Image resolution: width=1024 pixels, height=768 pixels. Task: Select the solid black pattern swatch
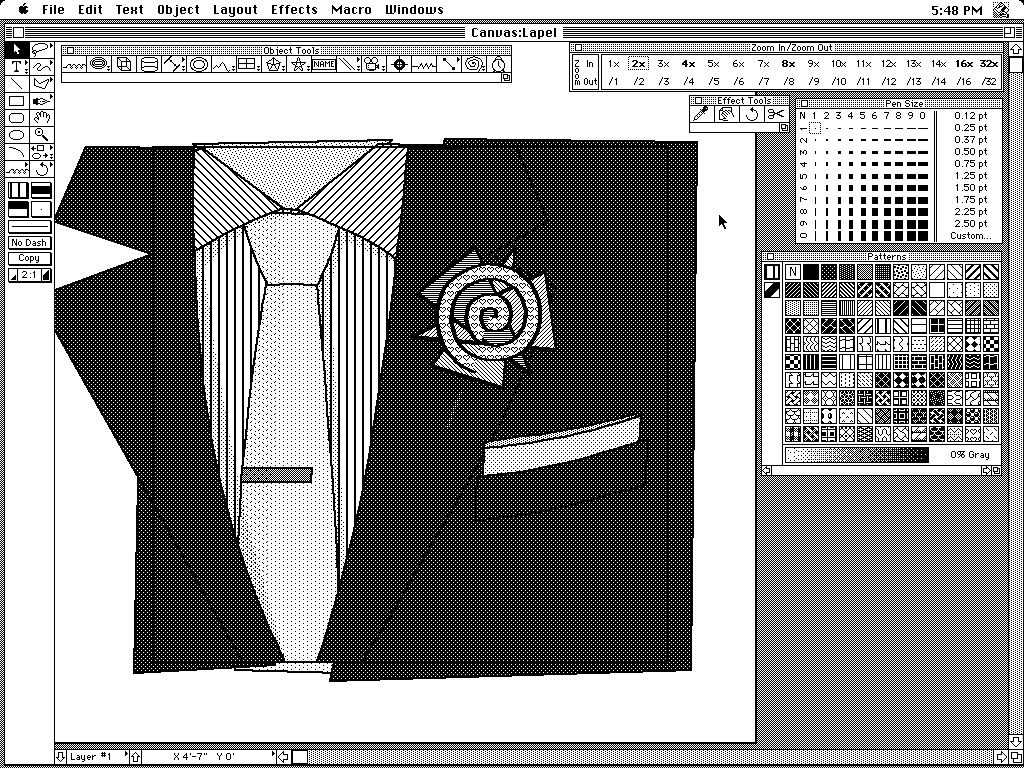click(x=811, y=272)
